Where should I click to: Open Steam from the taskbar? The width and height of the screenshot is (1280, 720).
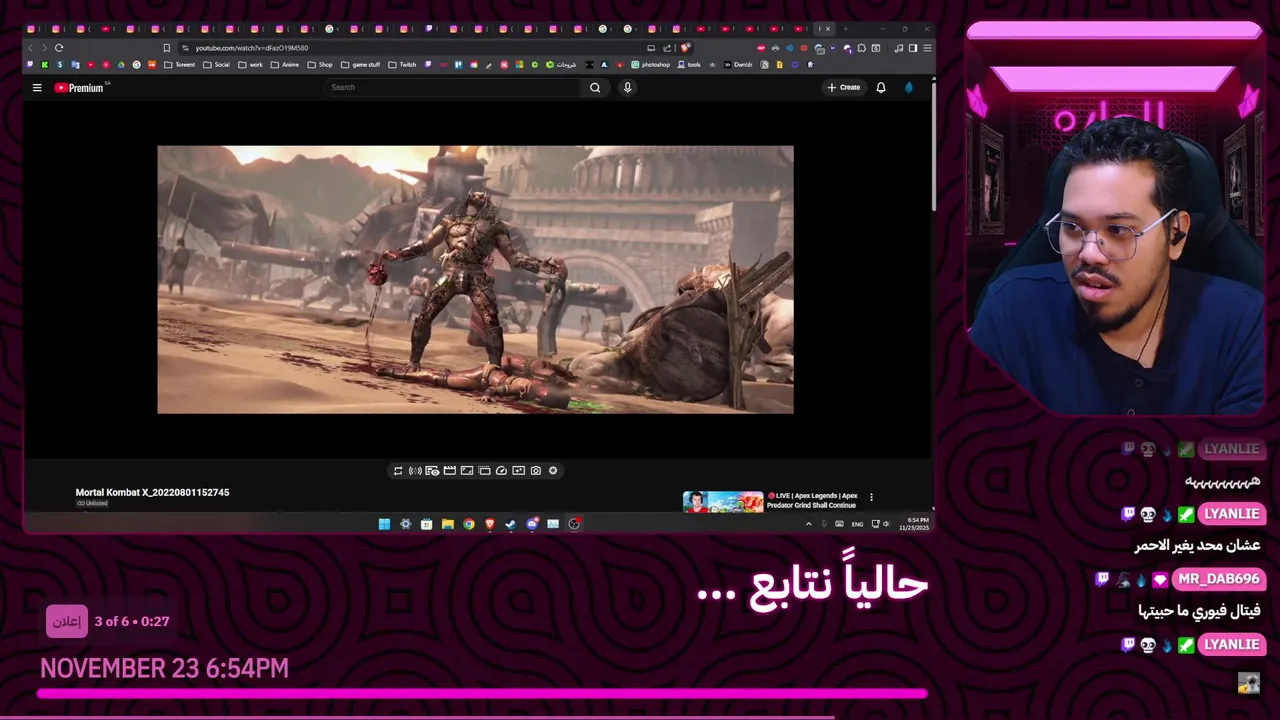510,524
